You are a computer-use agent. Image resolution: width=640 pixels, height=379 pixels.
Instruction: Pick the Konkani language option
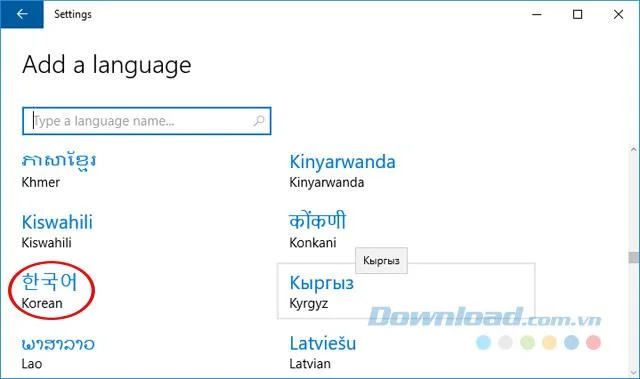pyautogui.click(x=318, y=231)
